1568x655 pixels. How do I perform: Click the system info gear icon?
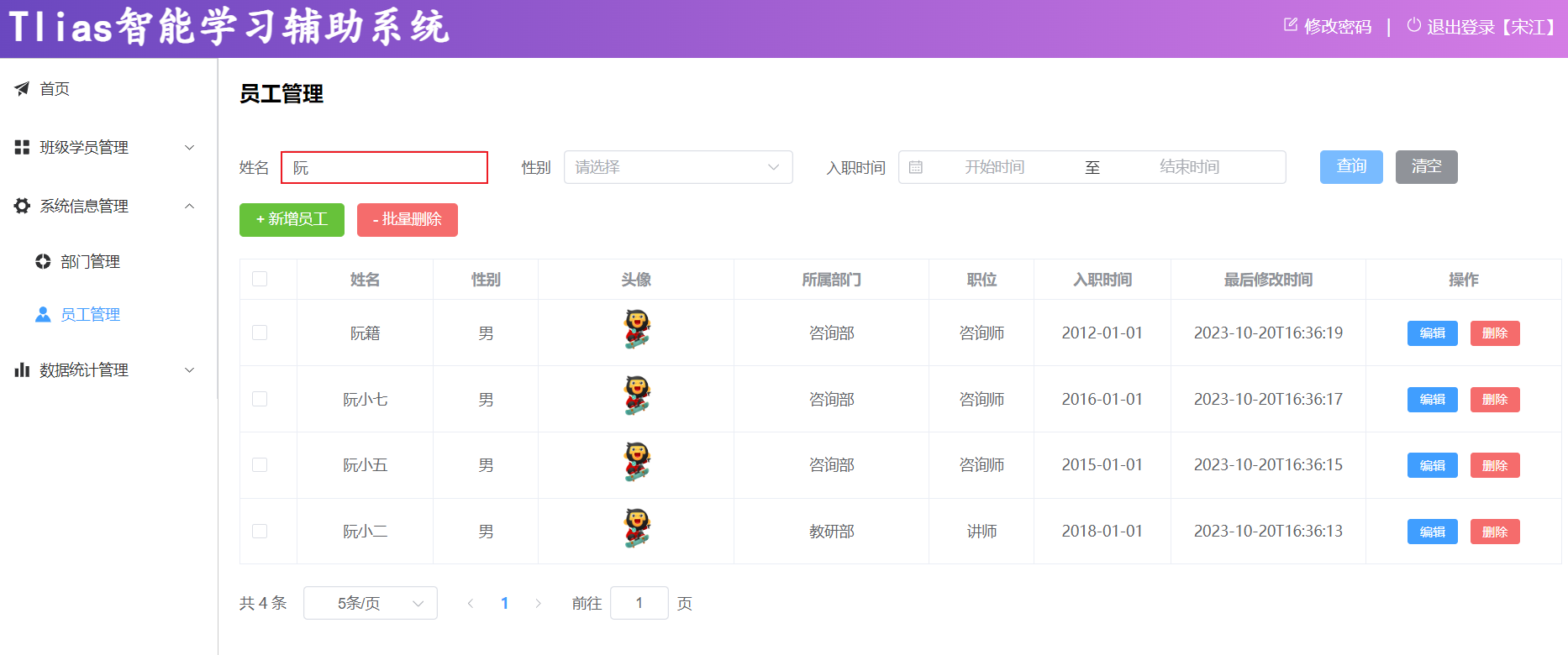(22, 206)
